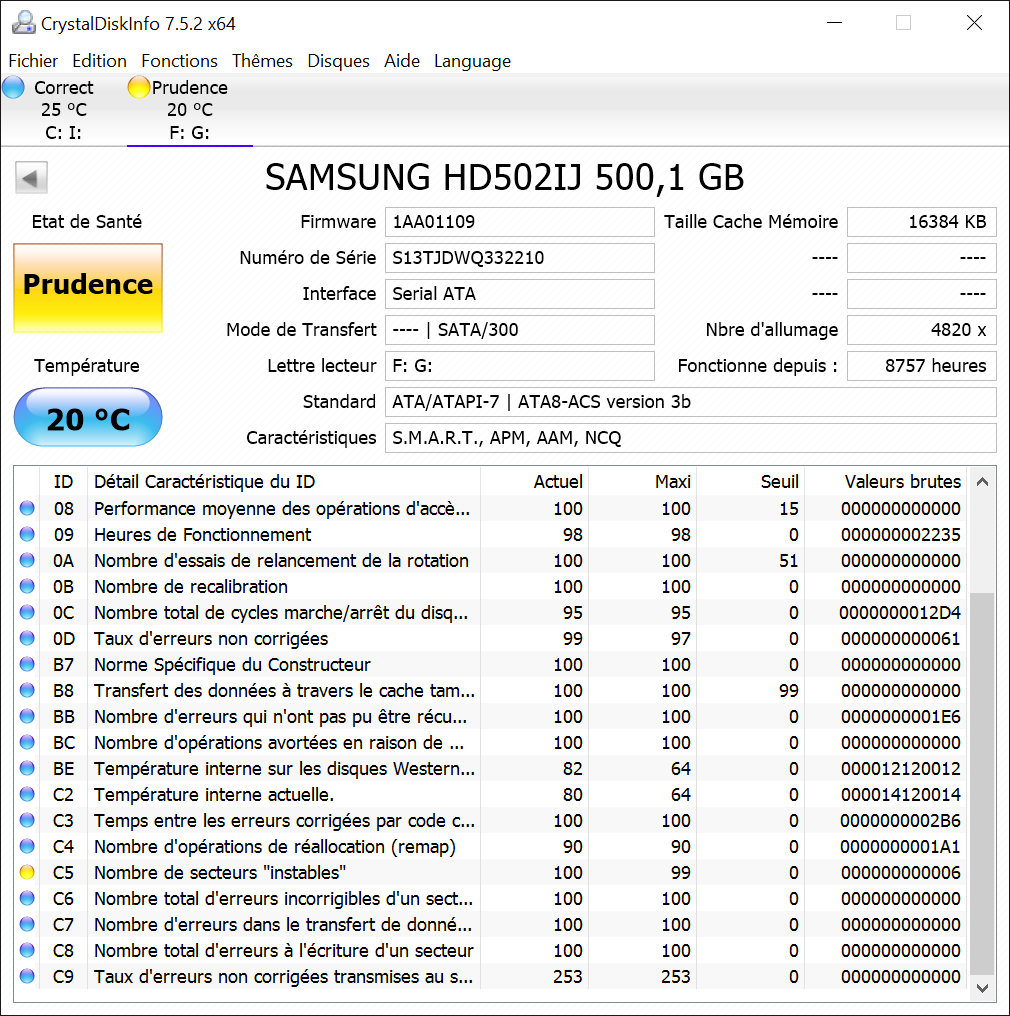1010x1016 pixels.
Task: Click the scroll up arrow of SMART list
Action: point(982,481)
